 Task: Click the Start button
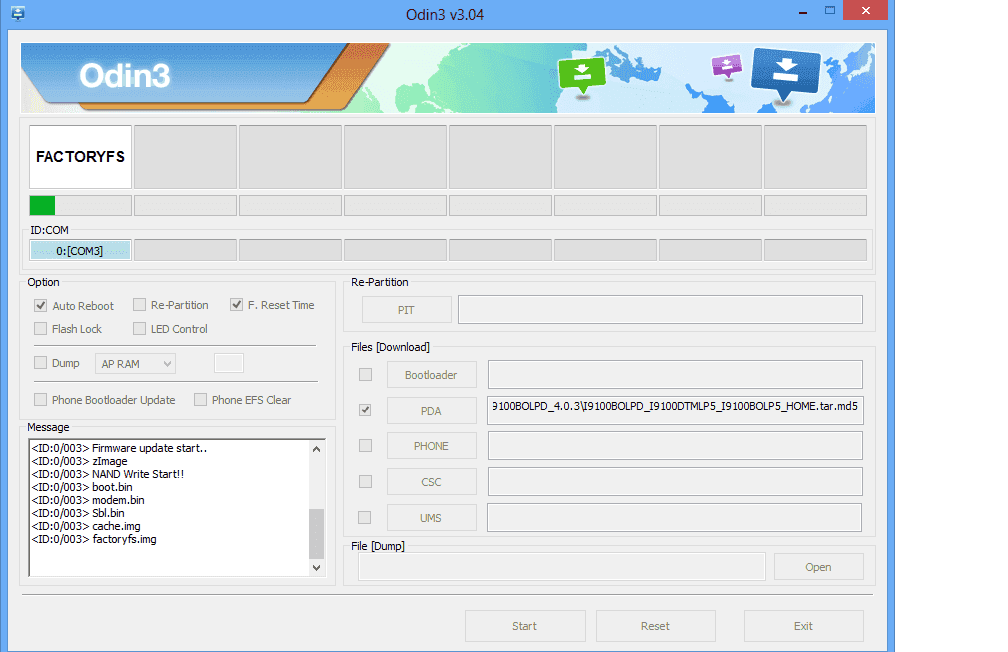tap(525, 626)
